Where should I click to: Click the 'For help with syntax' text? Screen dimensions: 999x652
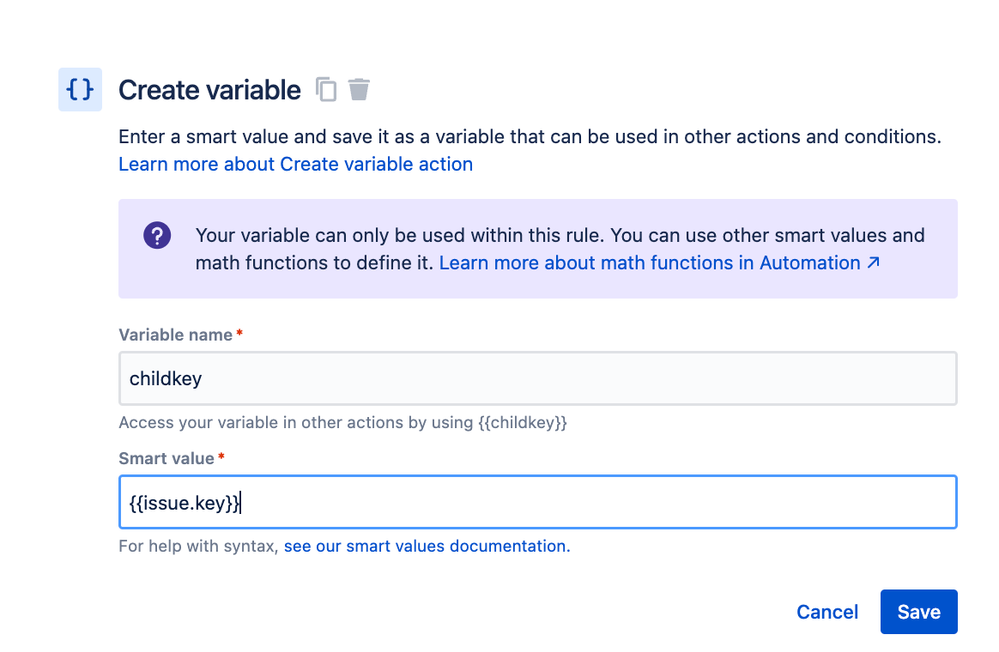pos(198,546)
